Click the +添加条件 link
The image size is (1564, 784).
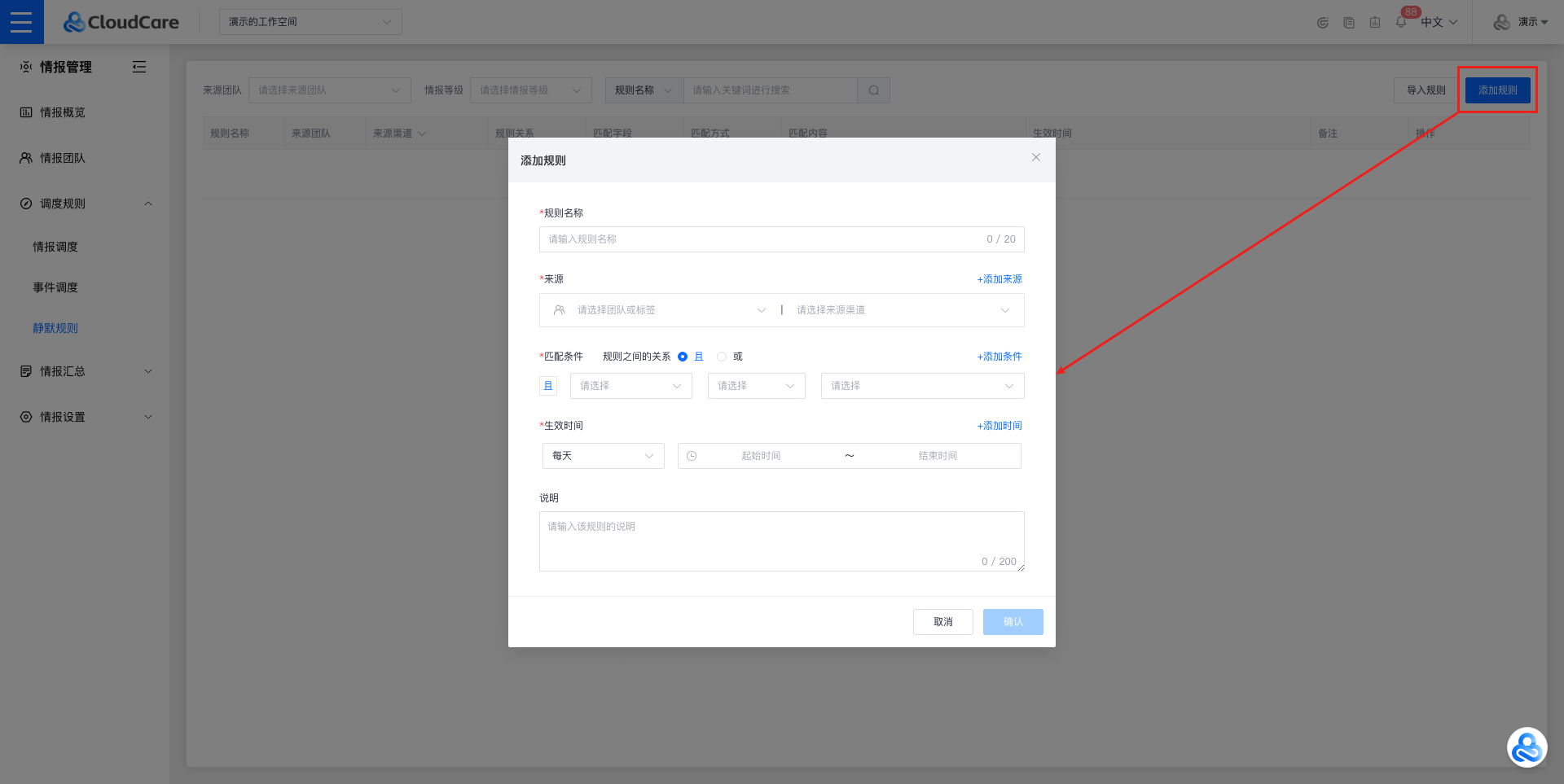(x=999, y=357)
